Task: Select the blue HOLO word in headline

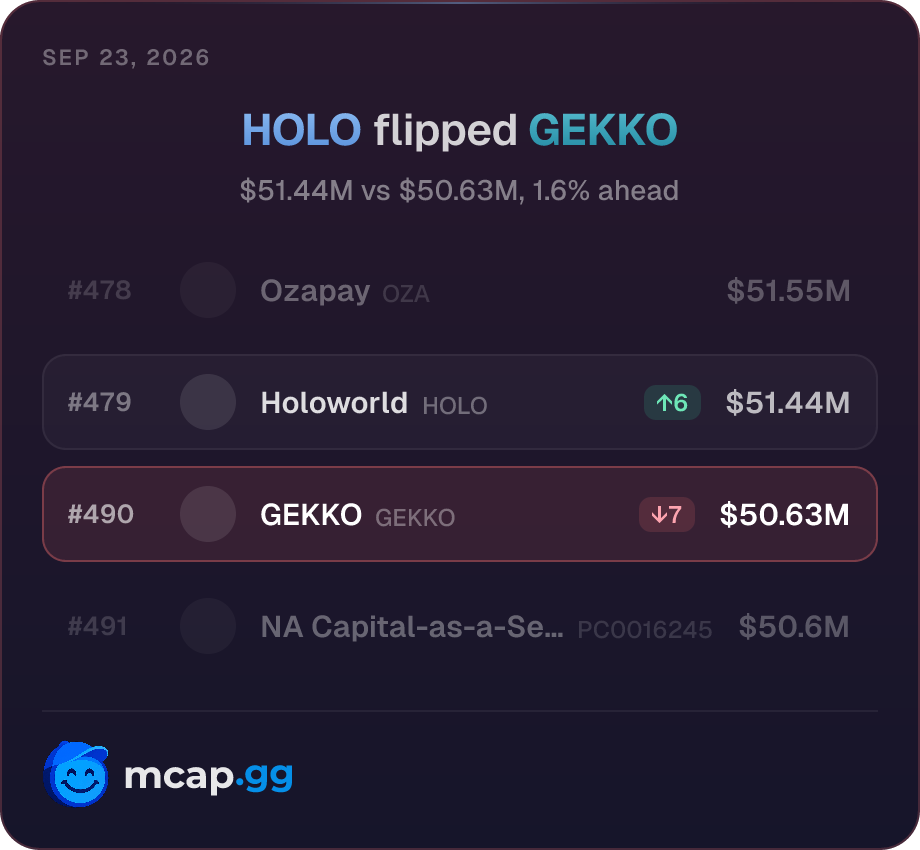Action: (x=302, y=130)
